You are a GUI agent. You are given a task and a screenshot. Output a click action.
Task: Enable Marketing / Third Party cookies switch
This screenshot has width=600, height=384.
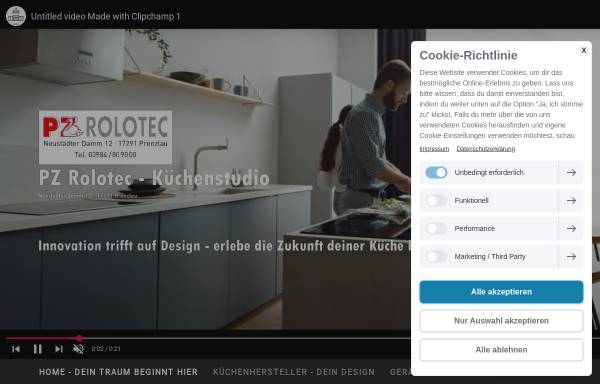point(436,256)
